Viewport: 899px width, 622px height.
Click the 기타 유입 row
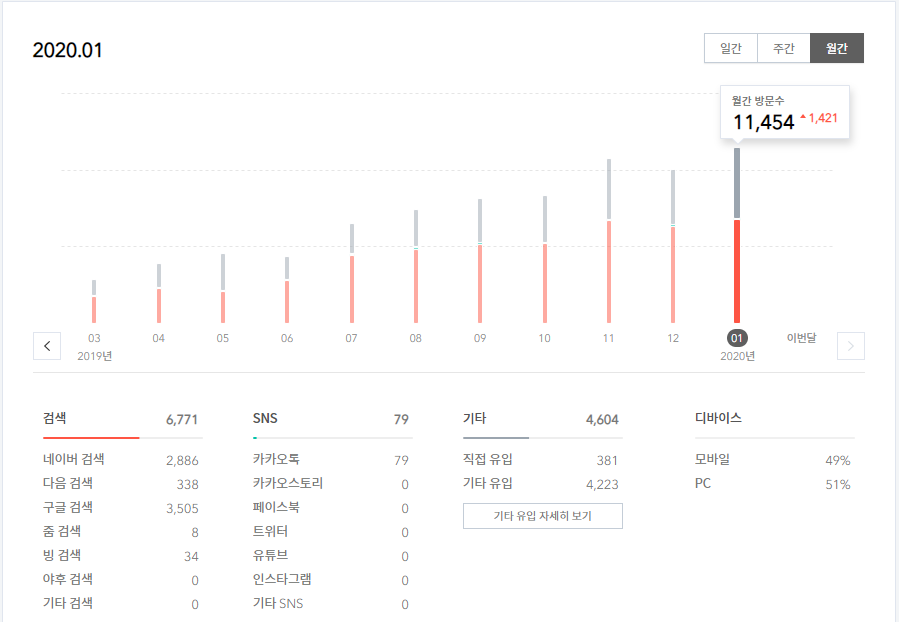tap(541, 484)
